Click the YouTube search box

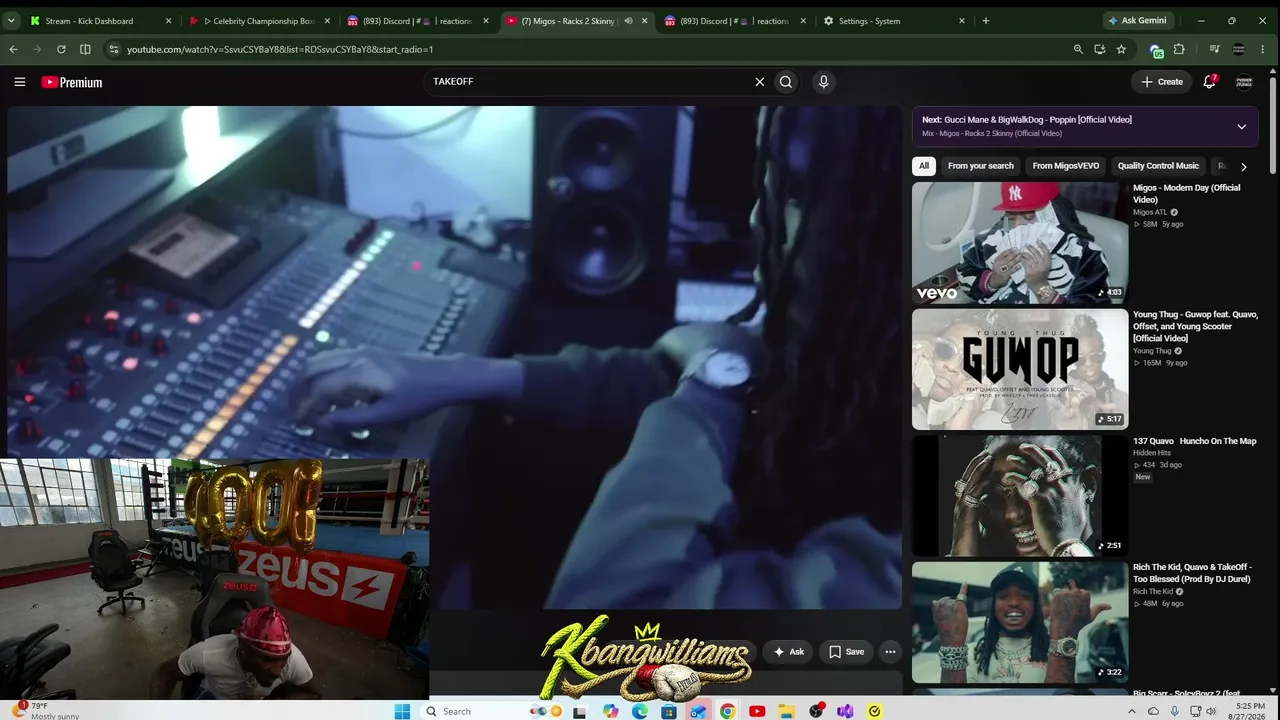click(x=590, y=82)
